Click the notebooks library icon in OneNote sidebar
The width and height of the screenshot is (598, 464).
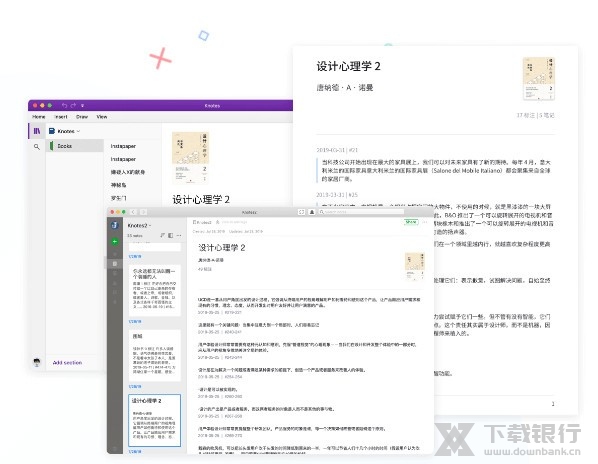pyautogui.click(x=37, y=131)
